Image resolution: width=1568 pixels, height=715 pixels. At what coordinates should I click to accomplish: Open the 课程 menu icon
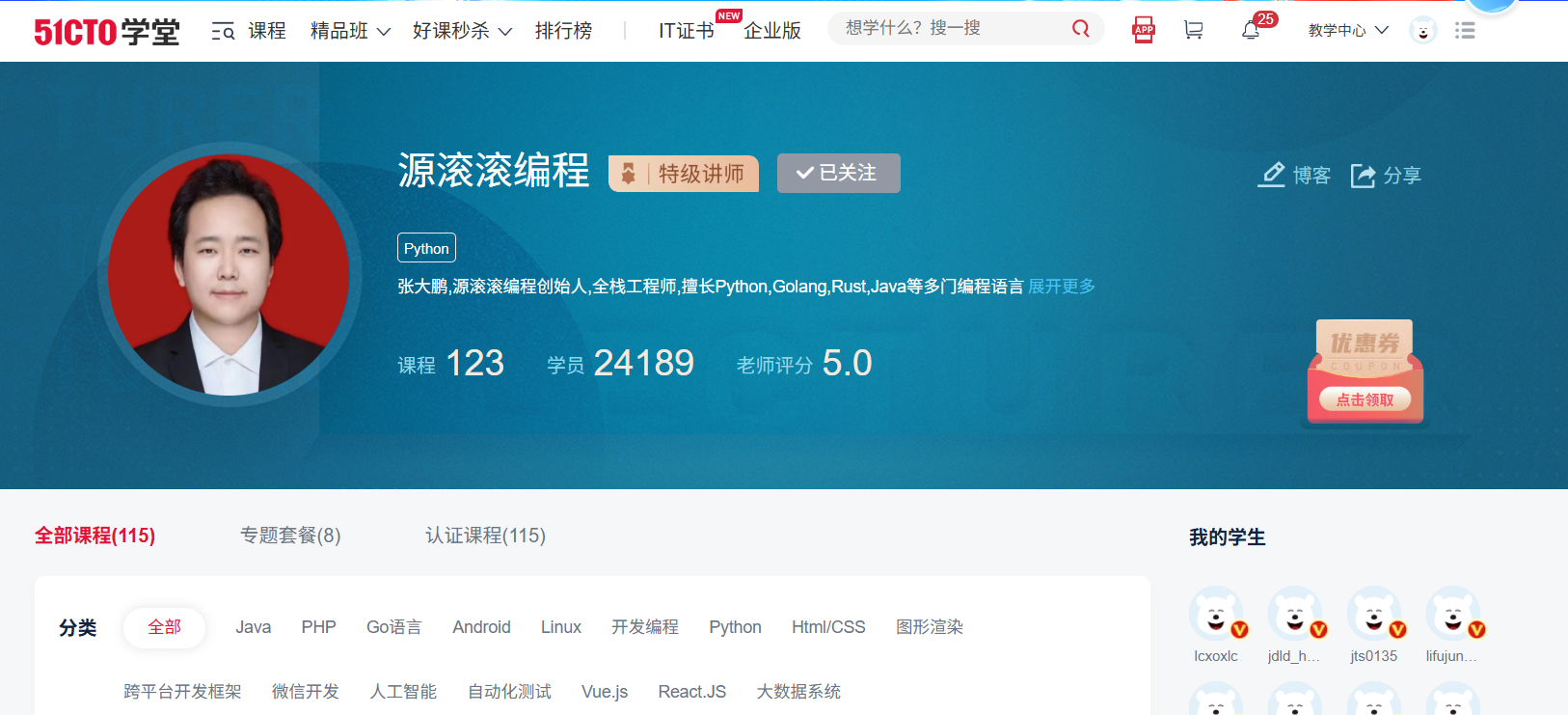pyautogui.click(x=223, y=32)
